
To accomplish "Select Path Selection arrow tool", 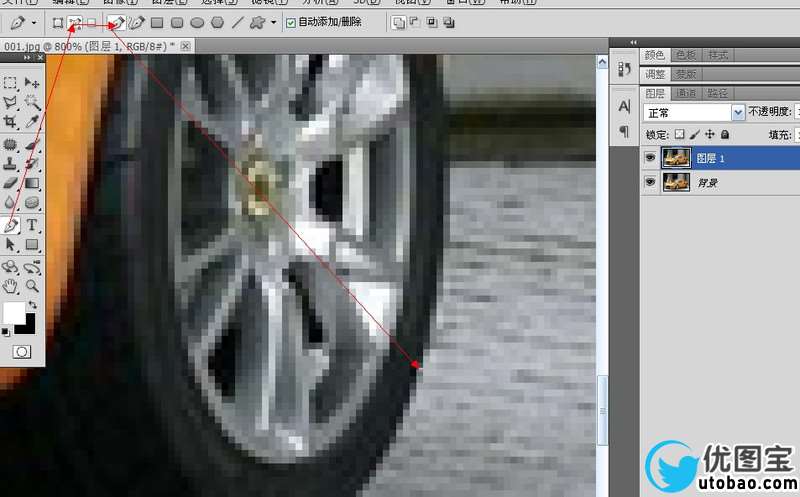I will pyautogui.click(x=10, y=245).
